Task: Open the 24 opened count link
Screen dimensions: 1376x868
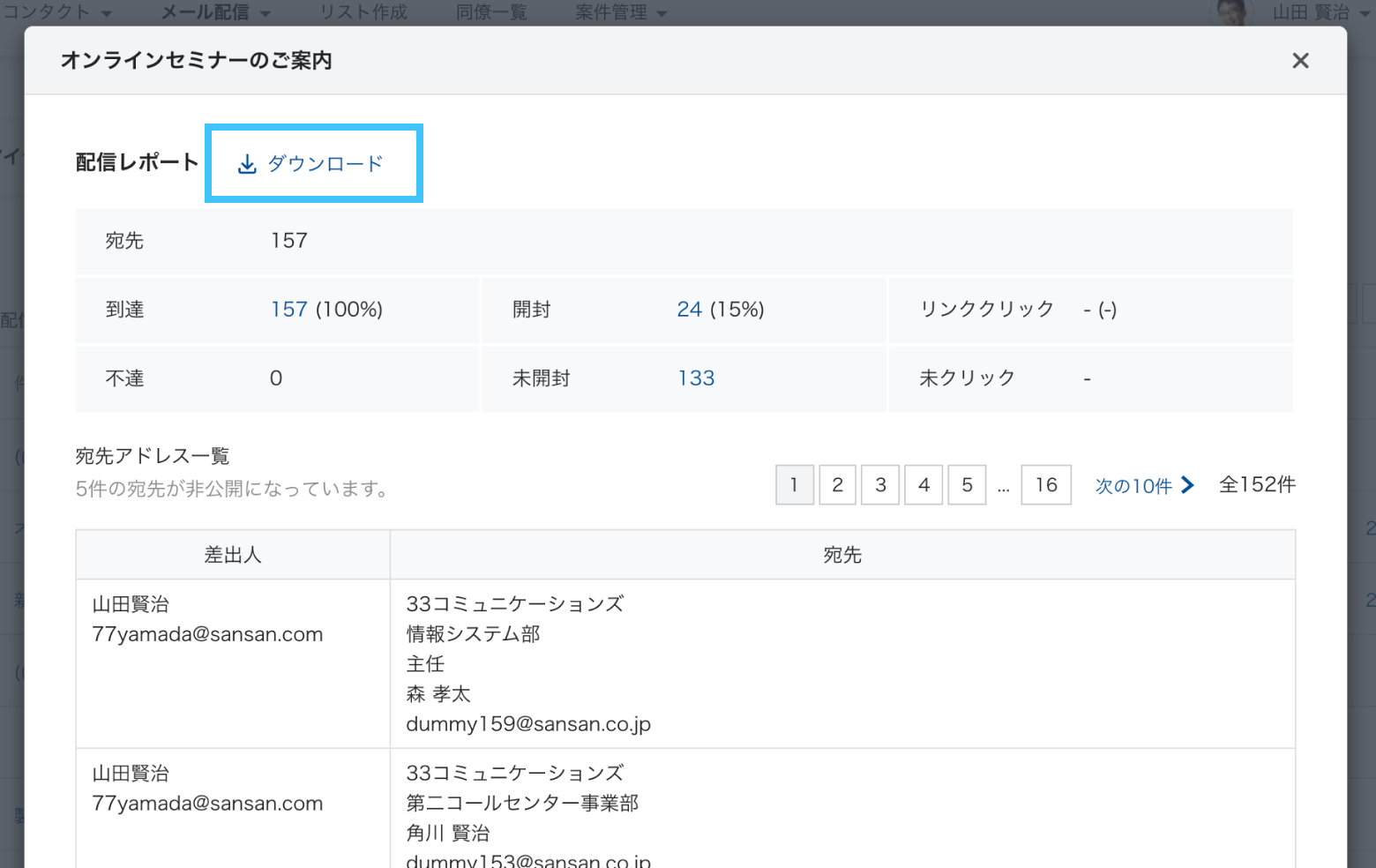Action: [690, 310]
